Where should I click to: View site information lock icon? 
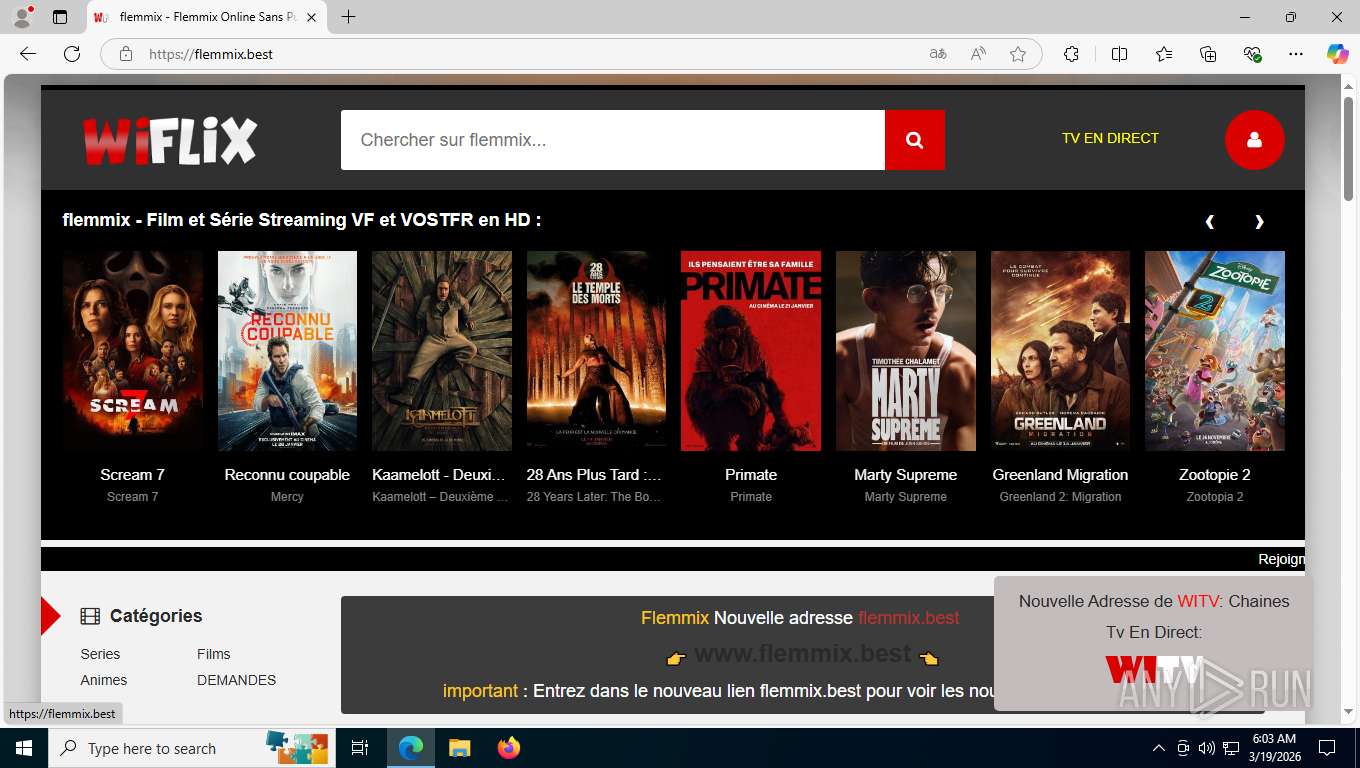(126, 54)
